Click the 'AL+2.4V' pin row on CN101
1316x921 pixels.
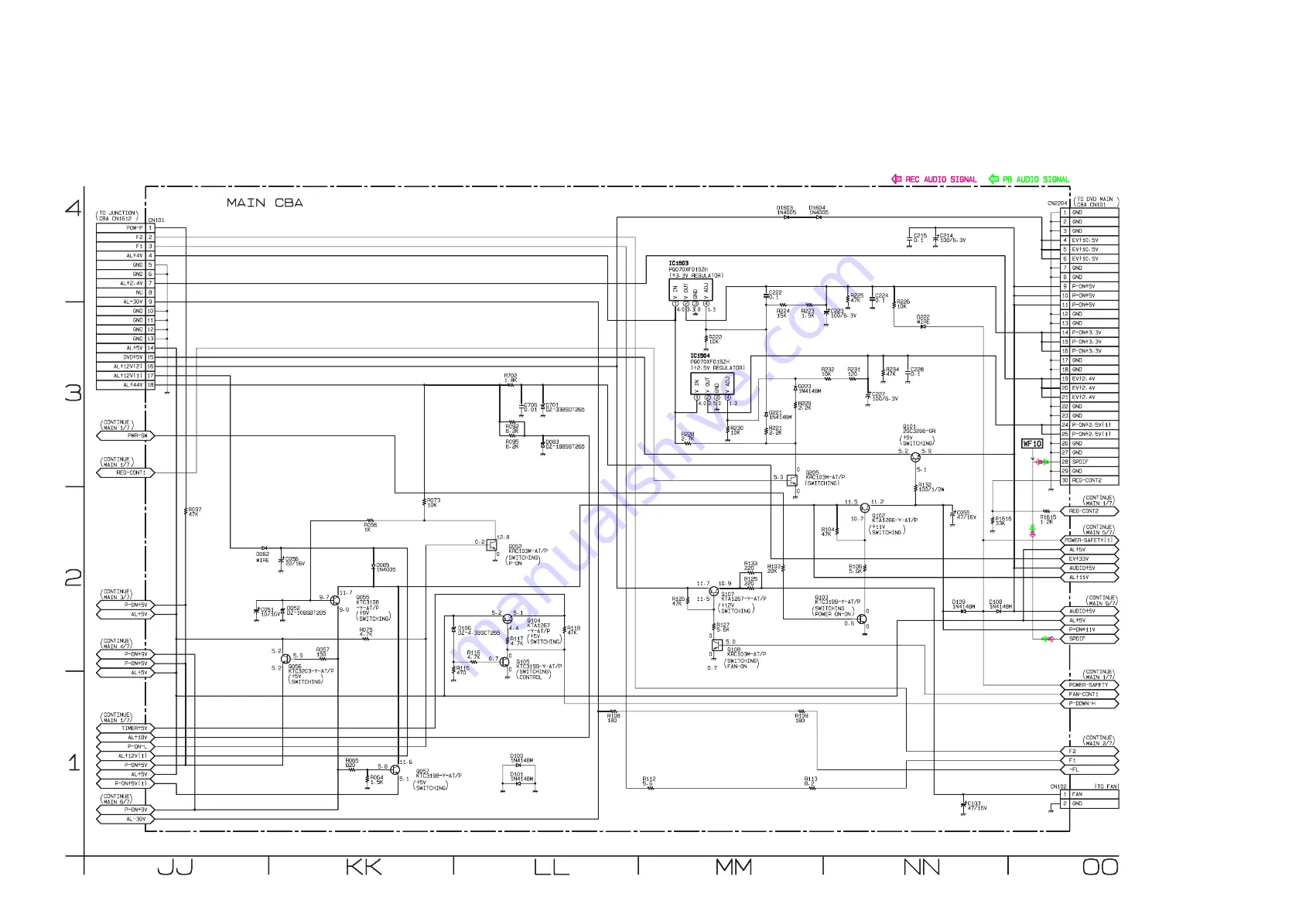[125, 284]
